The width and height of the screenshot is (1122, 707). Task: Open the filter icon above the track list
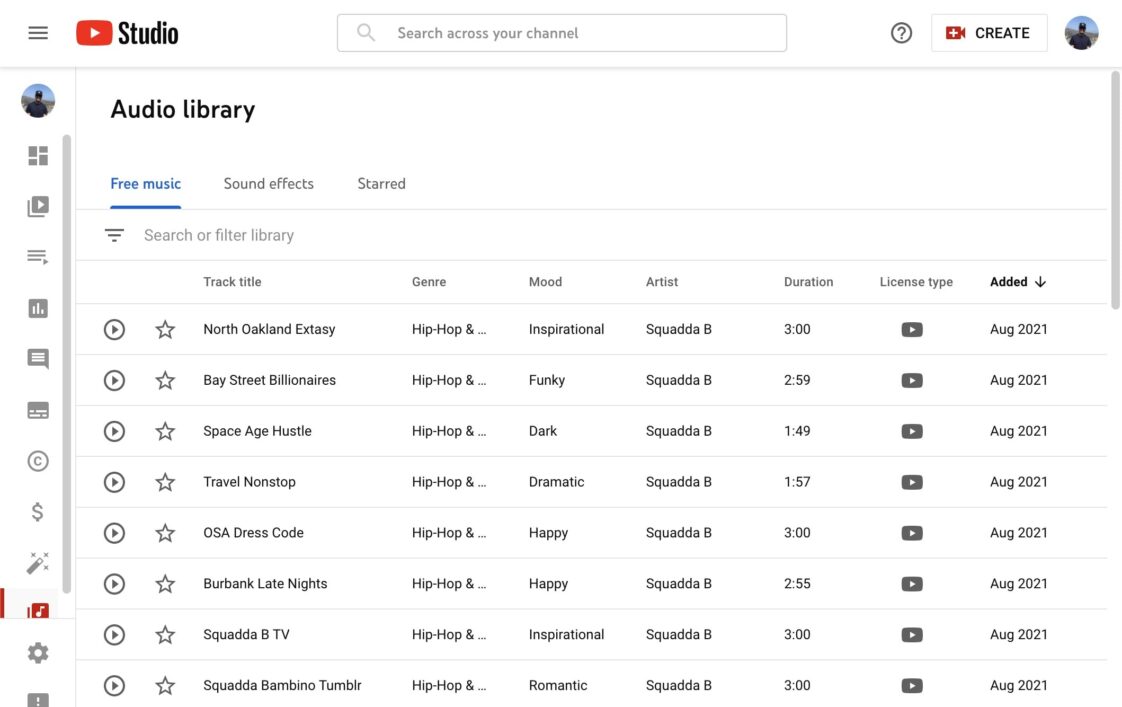113,233
